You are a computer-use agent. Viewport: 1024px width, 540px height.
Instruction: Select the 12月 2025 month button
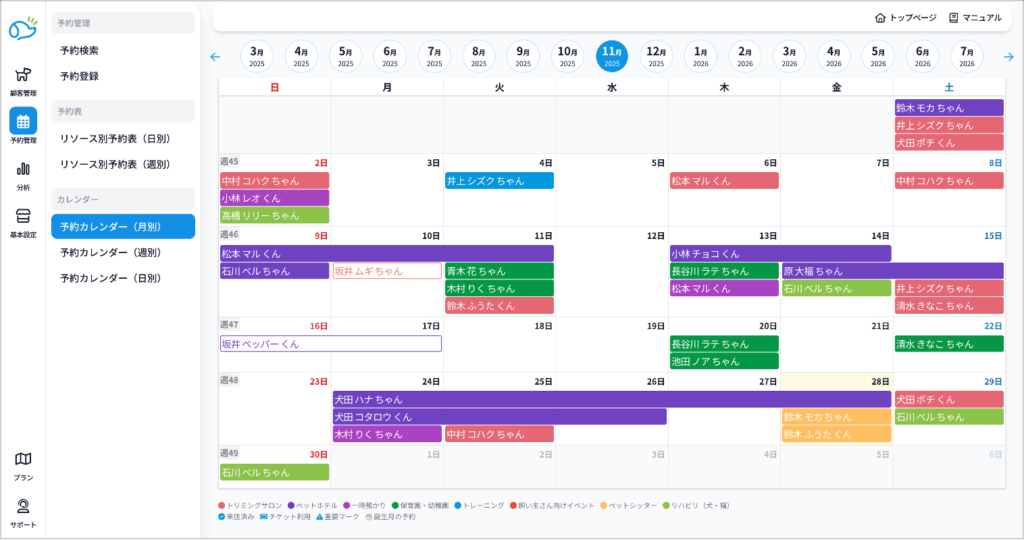tap(656, 57)
